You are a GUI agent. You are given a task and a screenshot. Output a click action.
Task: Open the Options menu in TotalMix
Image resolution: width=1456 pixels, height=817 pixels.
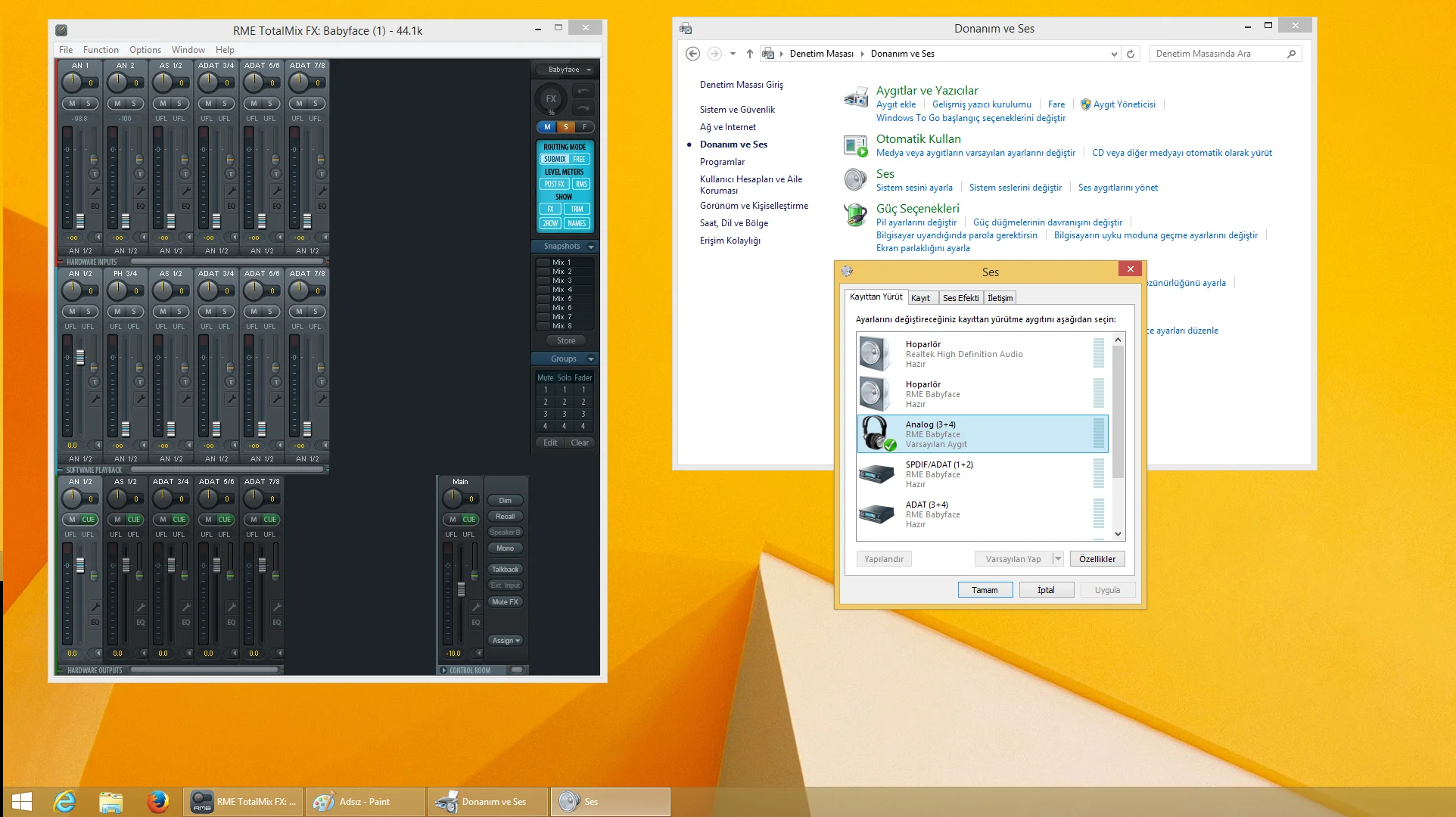(145, 50)
